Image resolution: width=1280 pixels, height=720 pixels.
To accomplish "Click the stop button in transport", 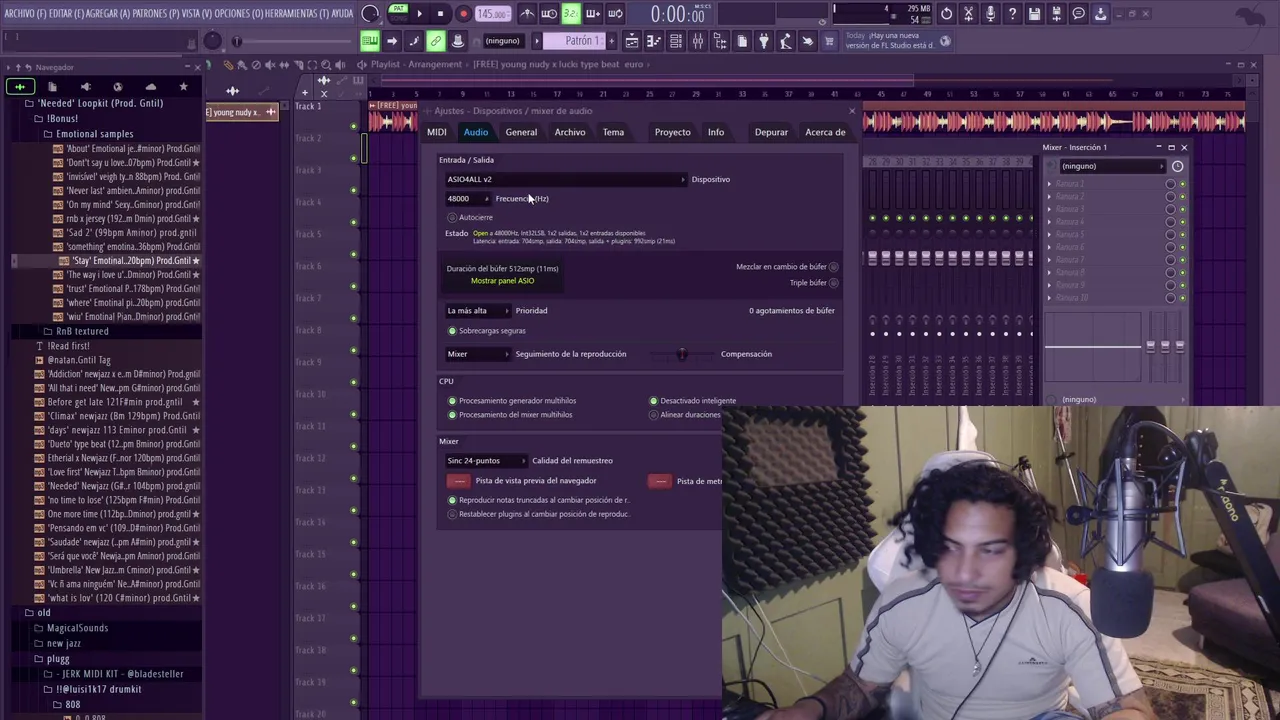I will pos(440,14).
